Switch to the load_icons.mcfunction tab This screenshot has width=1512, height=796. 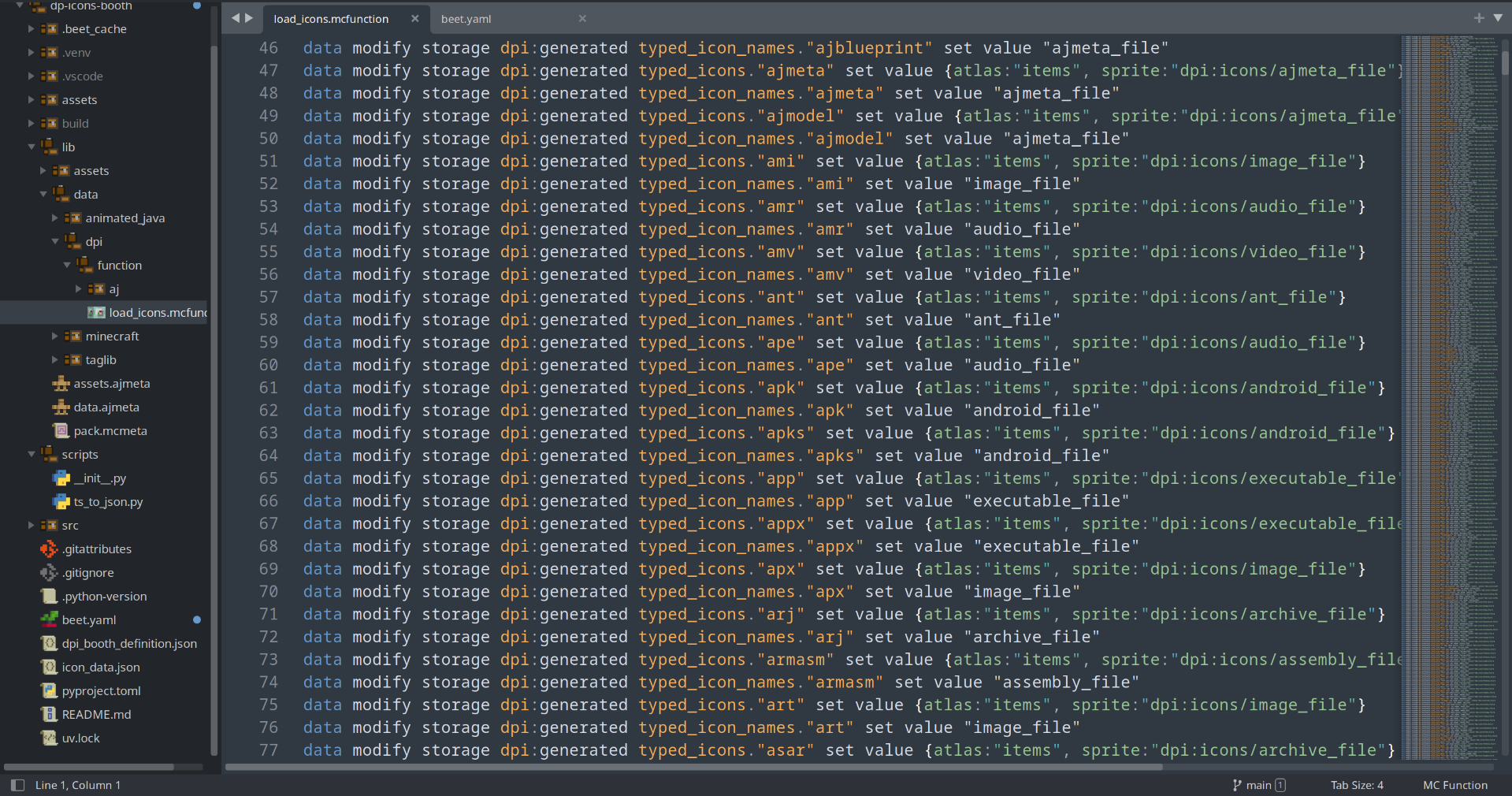[x=331, y=19]
